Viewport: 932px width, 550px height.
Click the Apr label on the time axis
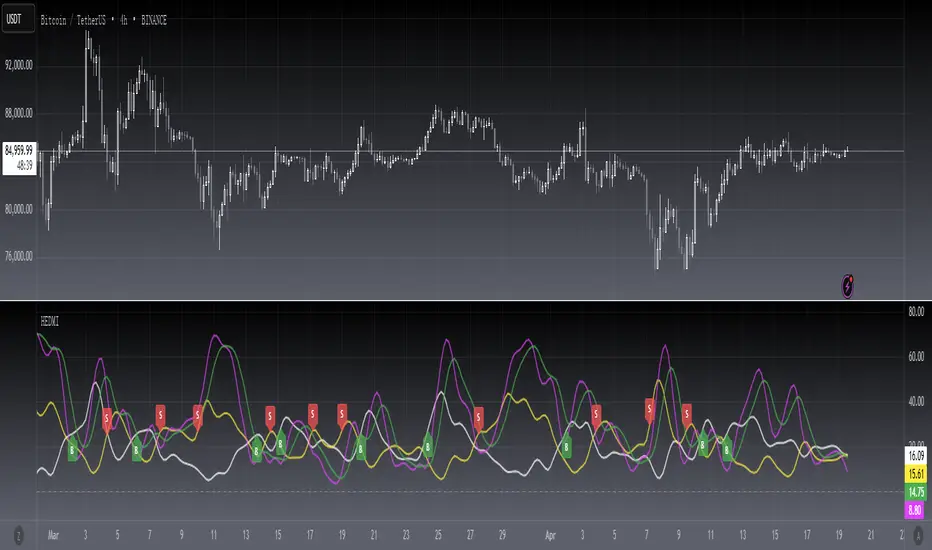click(550, 535)
